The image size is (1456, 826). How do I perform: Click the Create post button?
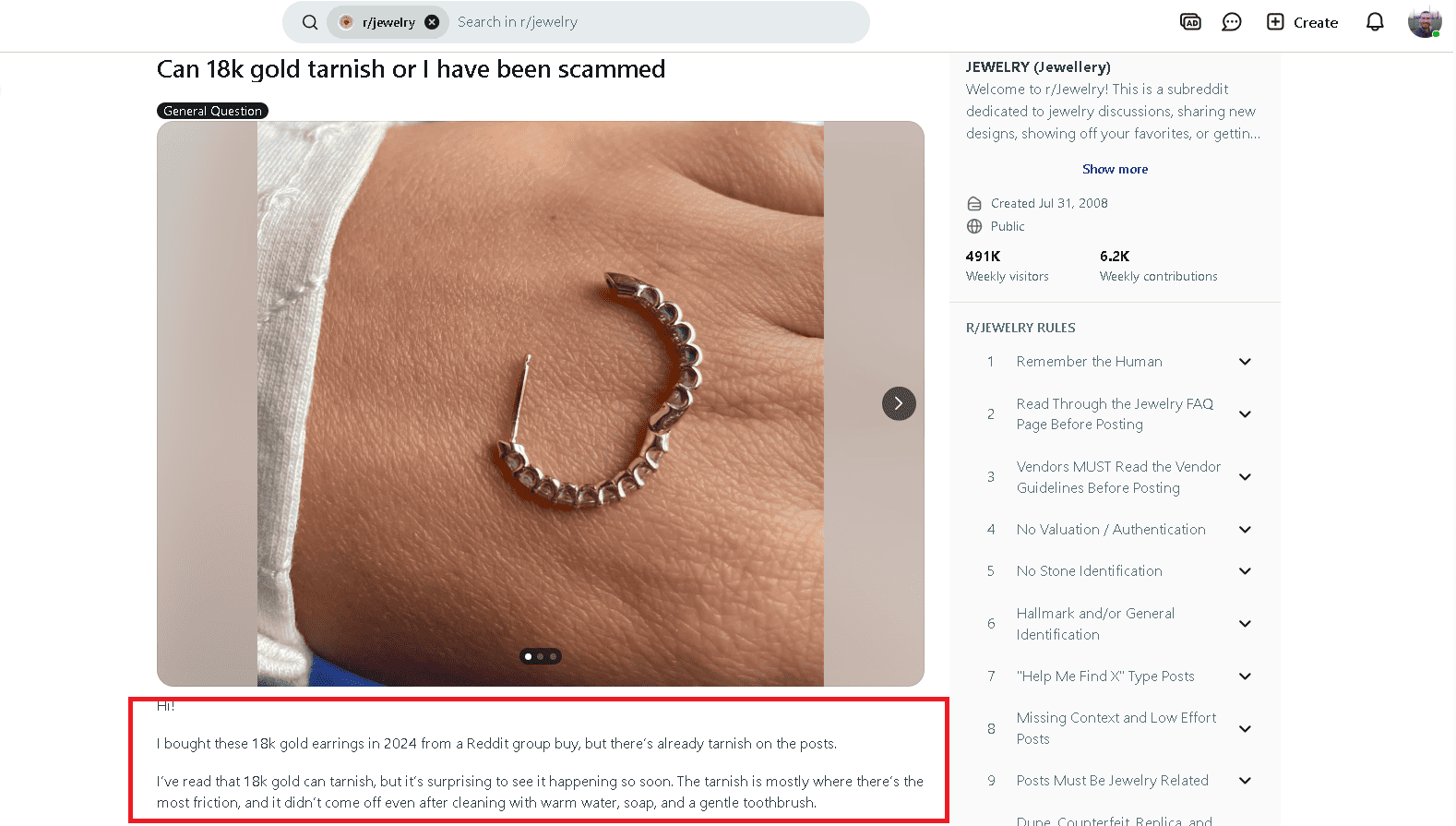[x=1302, y=22]
